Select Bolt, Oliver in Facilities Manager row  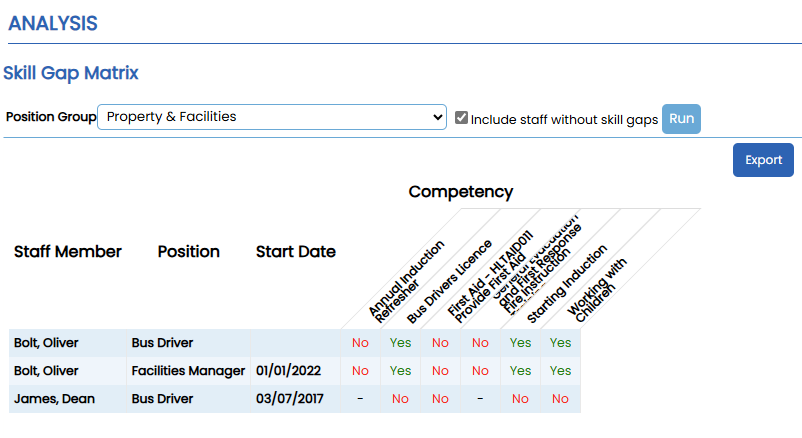point(46,371)
